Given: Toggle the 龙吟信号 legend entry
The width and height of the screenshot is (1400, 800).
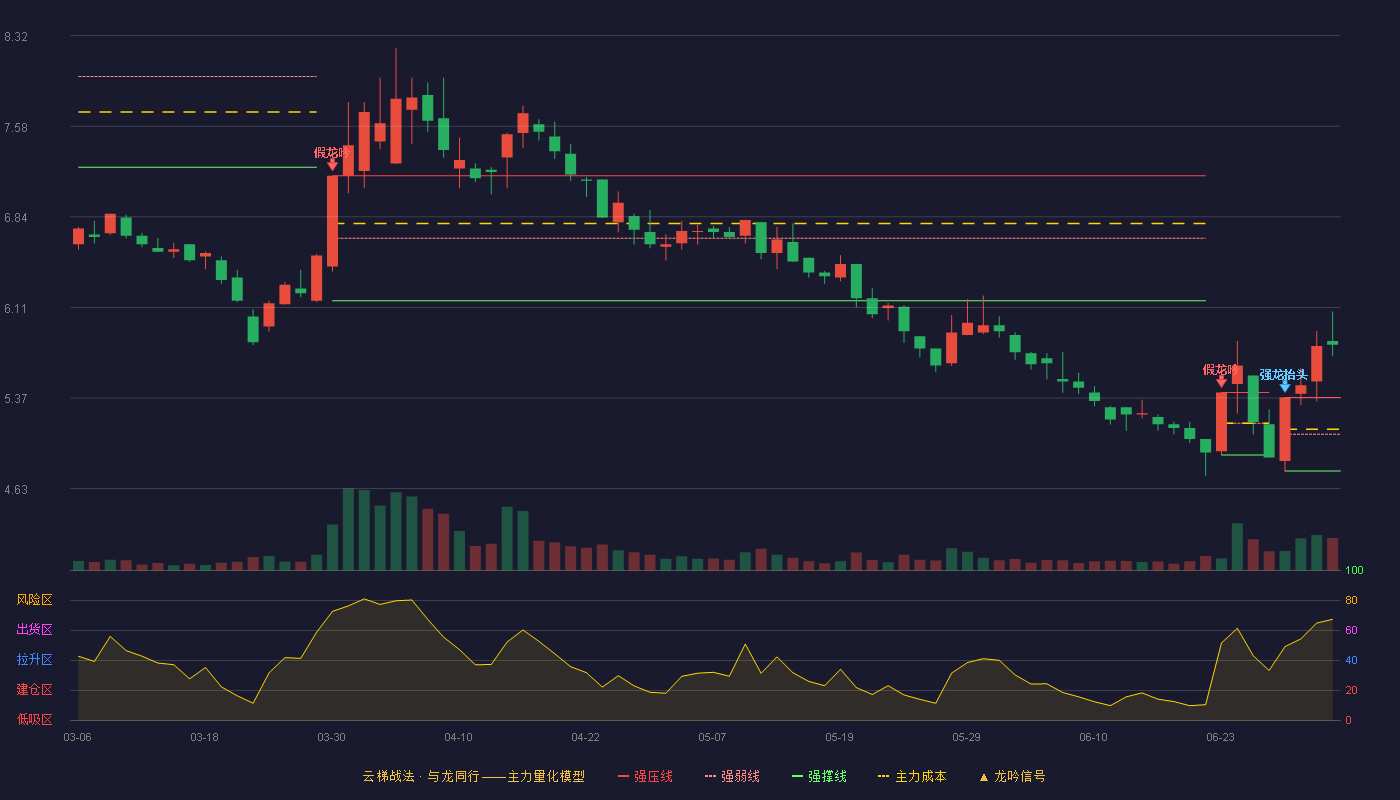Looking at the screenshot, I should coord(1012,776).
